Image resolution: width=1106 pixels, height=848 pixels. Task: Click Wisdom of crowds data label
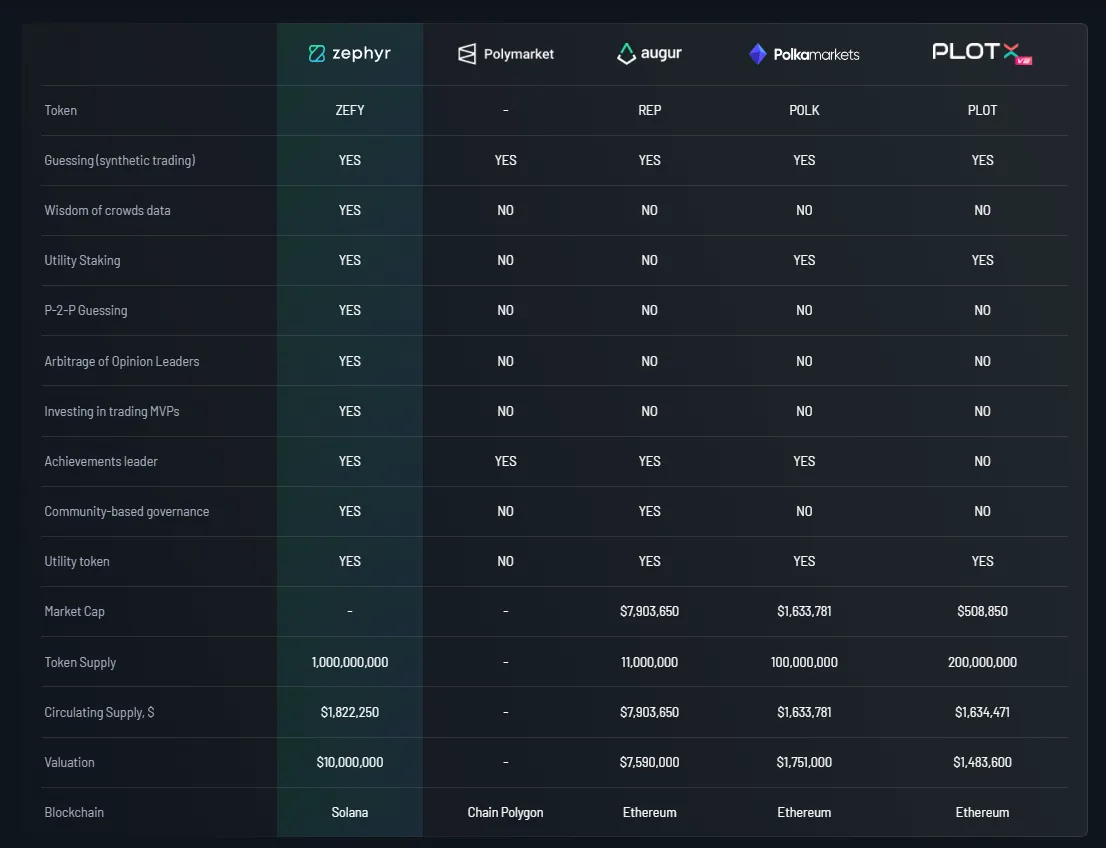(107, 210)
